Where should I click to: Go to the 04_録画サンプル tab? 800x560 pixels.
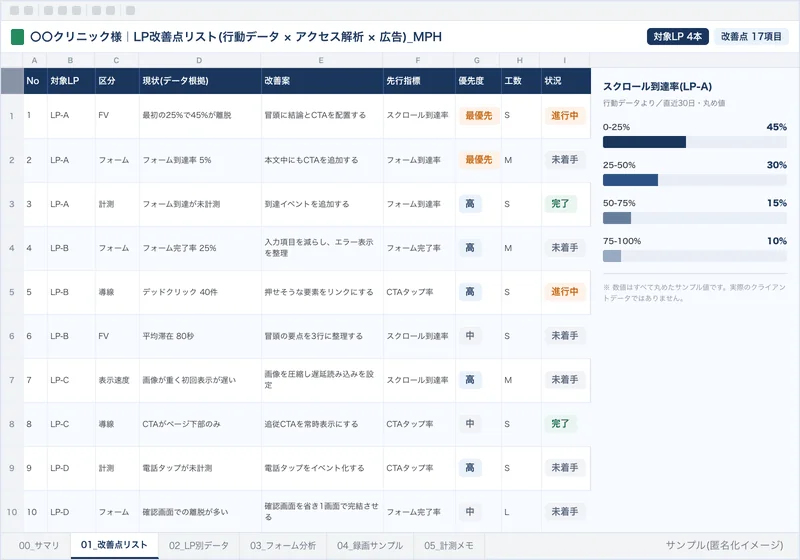coord(370,546)
